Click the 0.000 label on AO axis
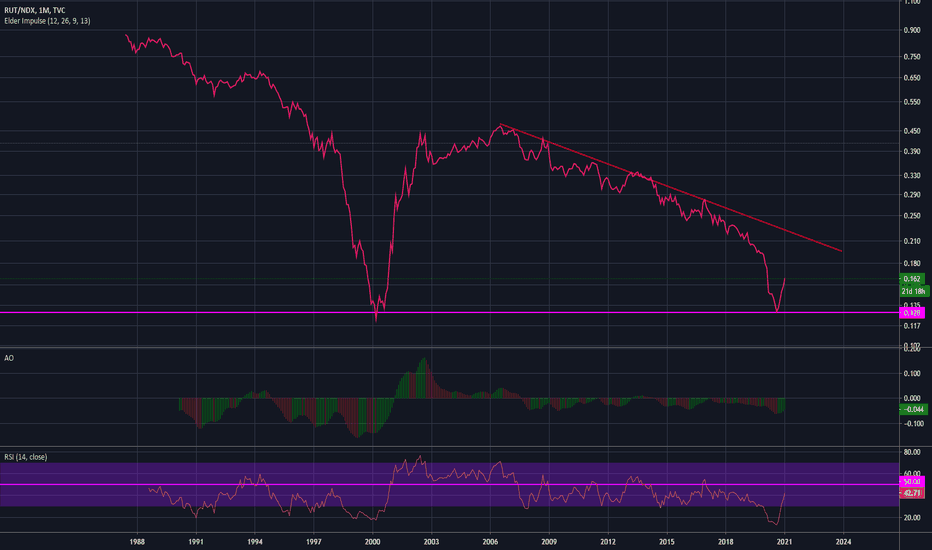 pyautogui.click(x=912, y=398)
